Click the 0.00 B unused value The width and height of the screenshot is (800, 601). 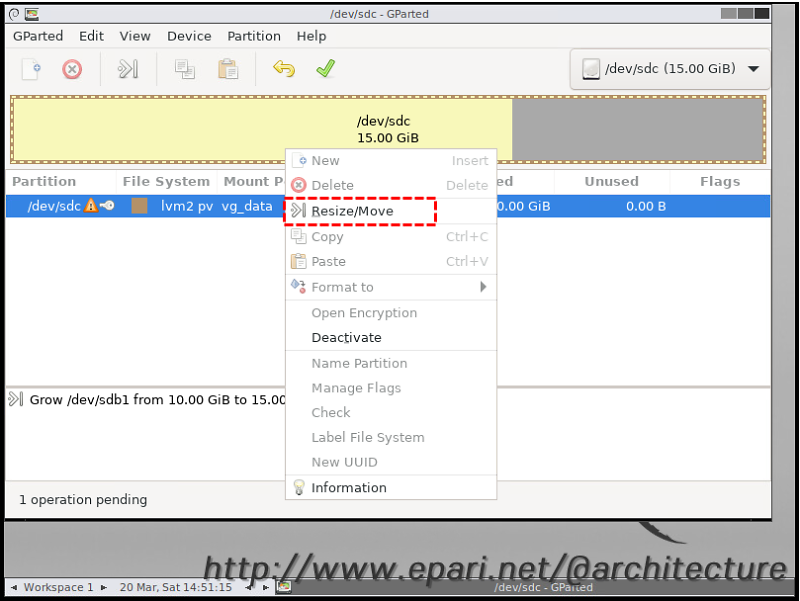tap(646, 206)
